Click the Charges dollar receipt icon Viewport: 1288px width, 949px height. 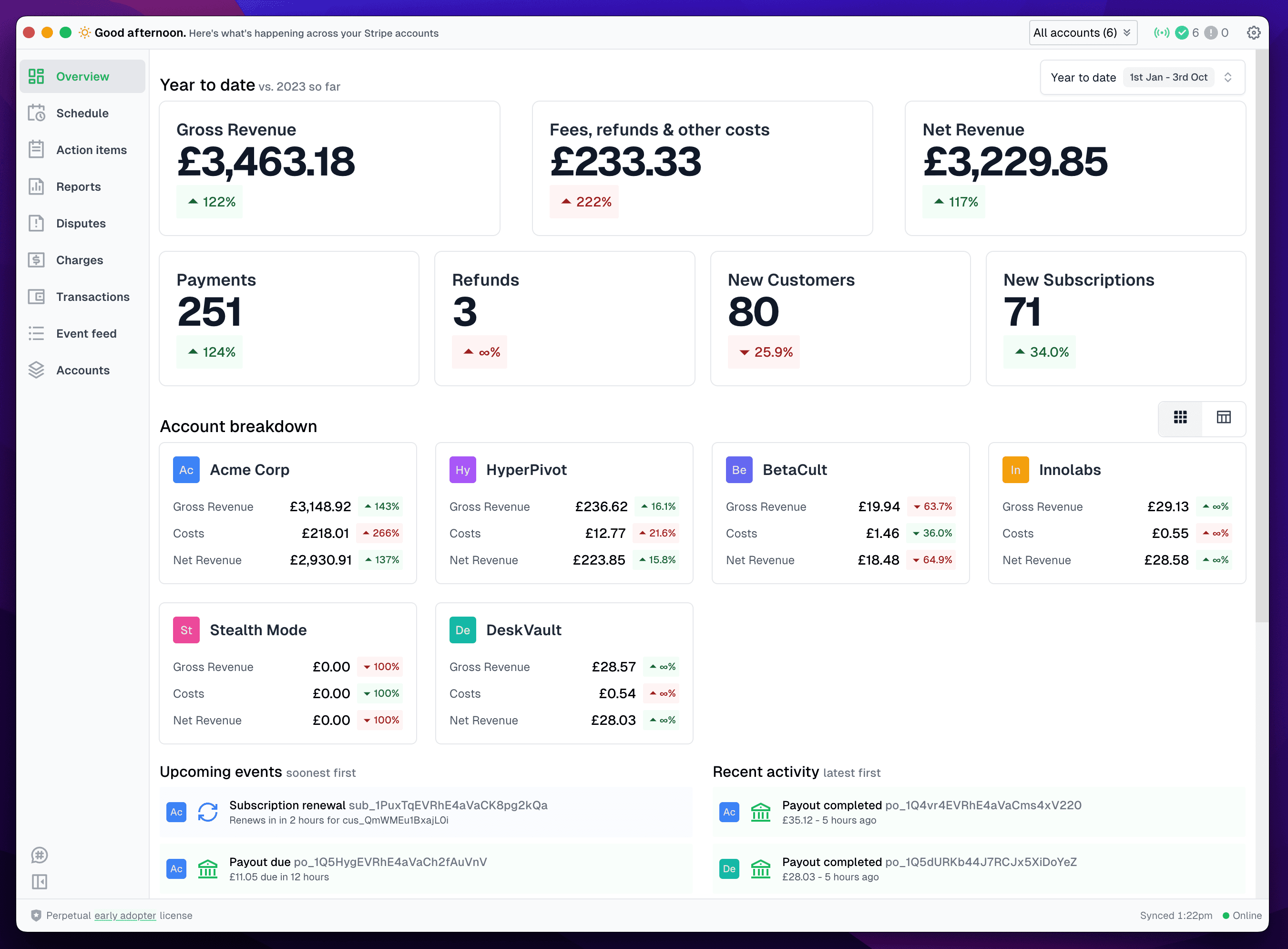36,260
